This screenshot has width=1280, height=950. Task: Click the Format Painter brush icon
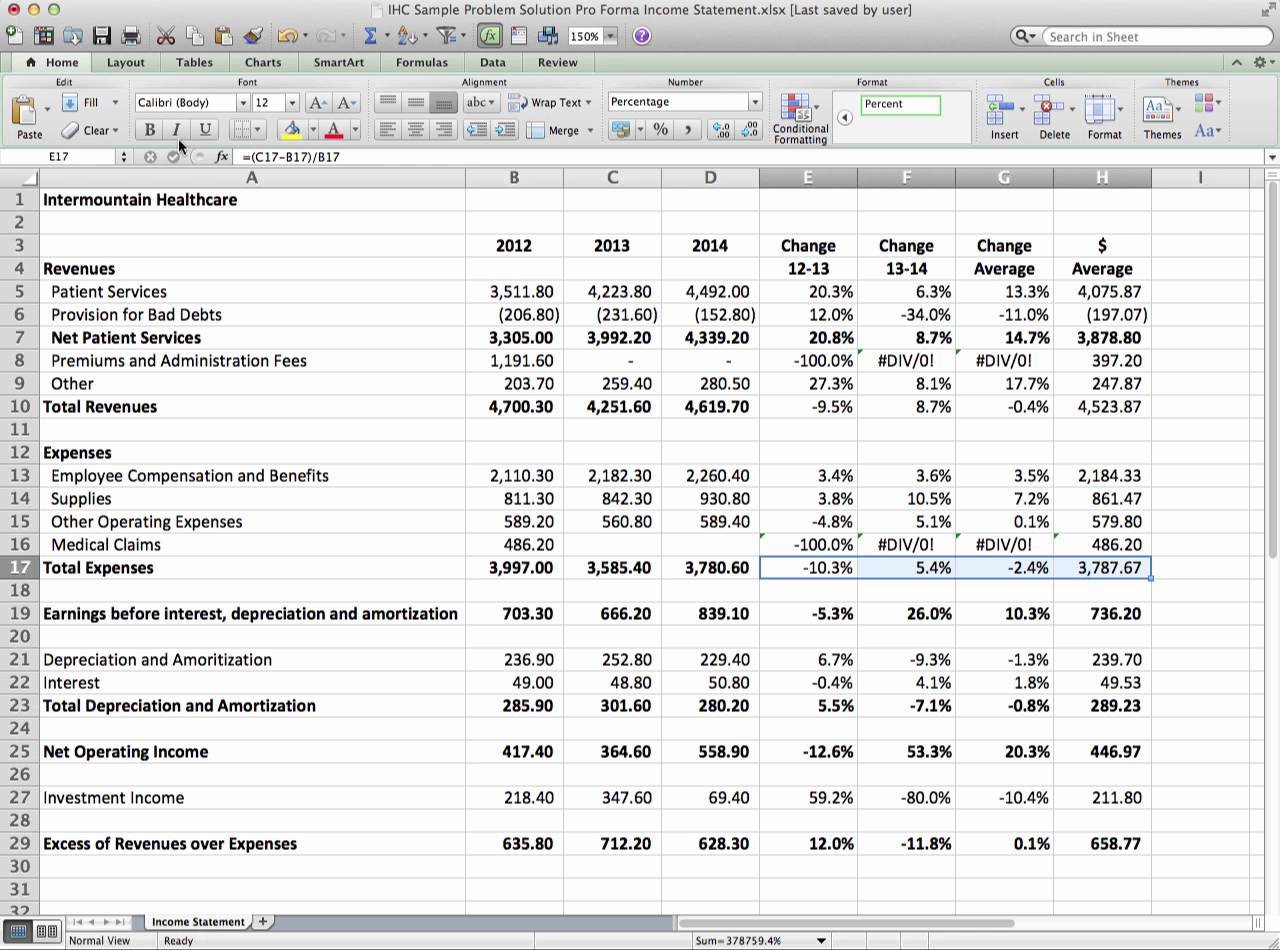pos(253,36)
